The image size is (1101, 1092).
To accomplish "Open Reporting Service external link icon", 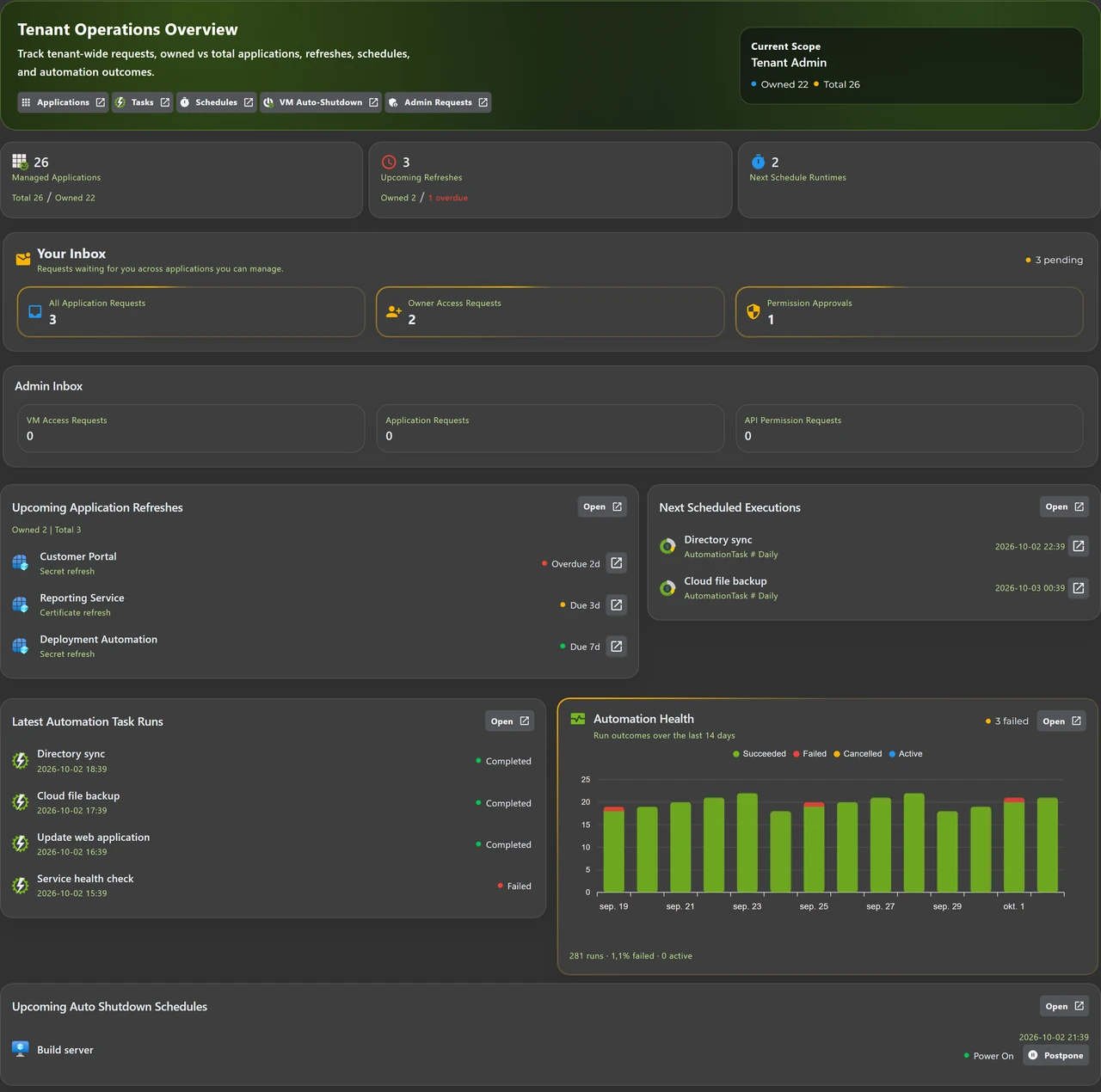I will pyautogui.click(x=617, y=605).
